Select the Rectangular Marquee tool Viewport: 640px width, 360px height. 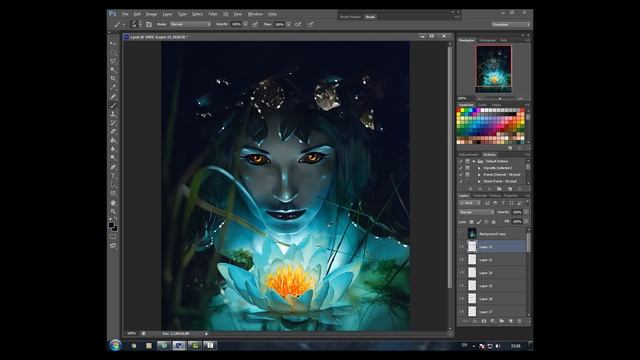click(113, 53)
